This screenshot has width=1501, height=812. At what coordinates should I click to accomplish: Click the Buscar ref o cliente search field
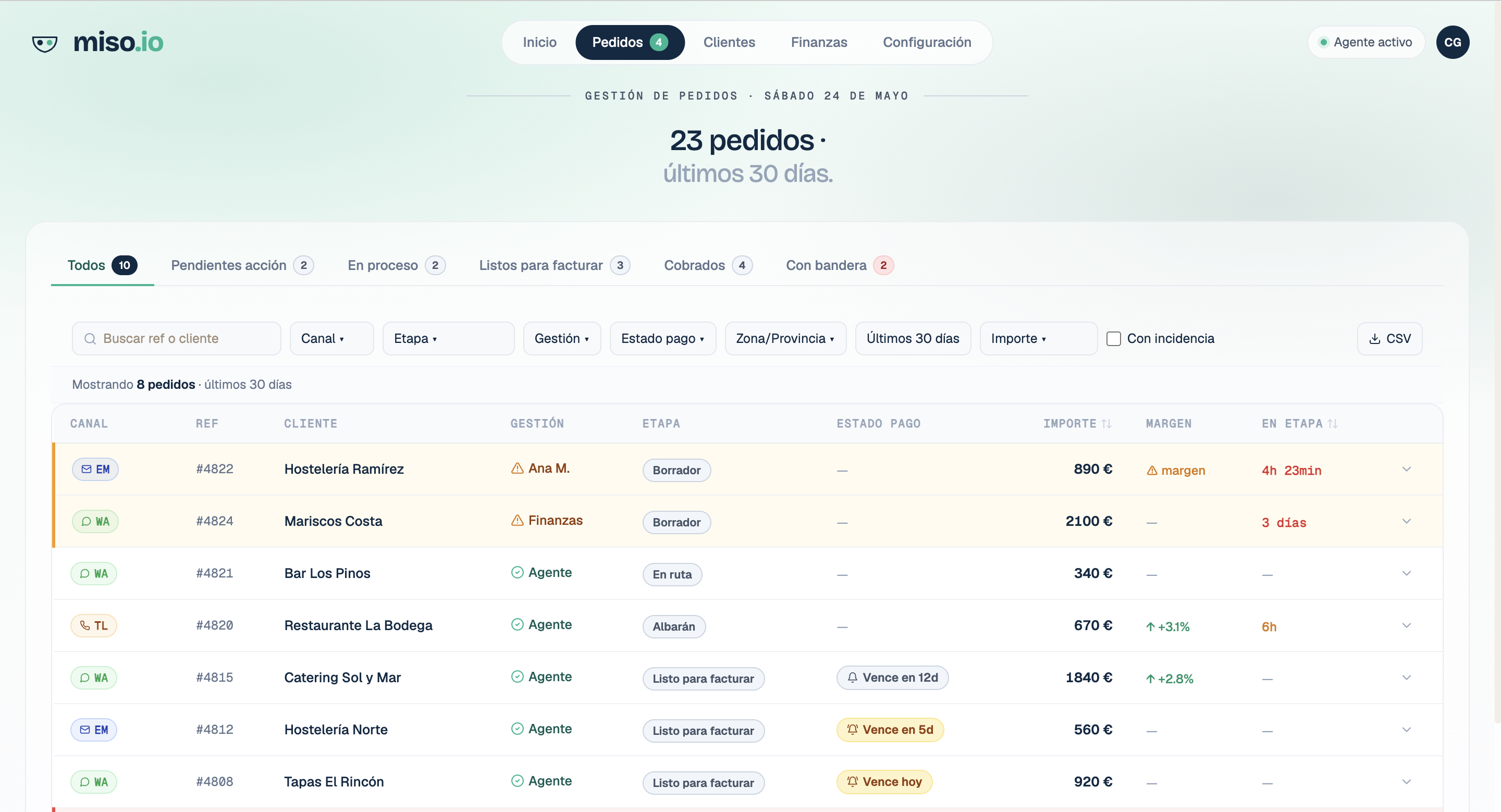click(176, 338)
